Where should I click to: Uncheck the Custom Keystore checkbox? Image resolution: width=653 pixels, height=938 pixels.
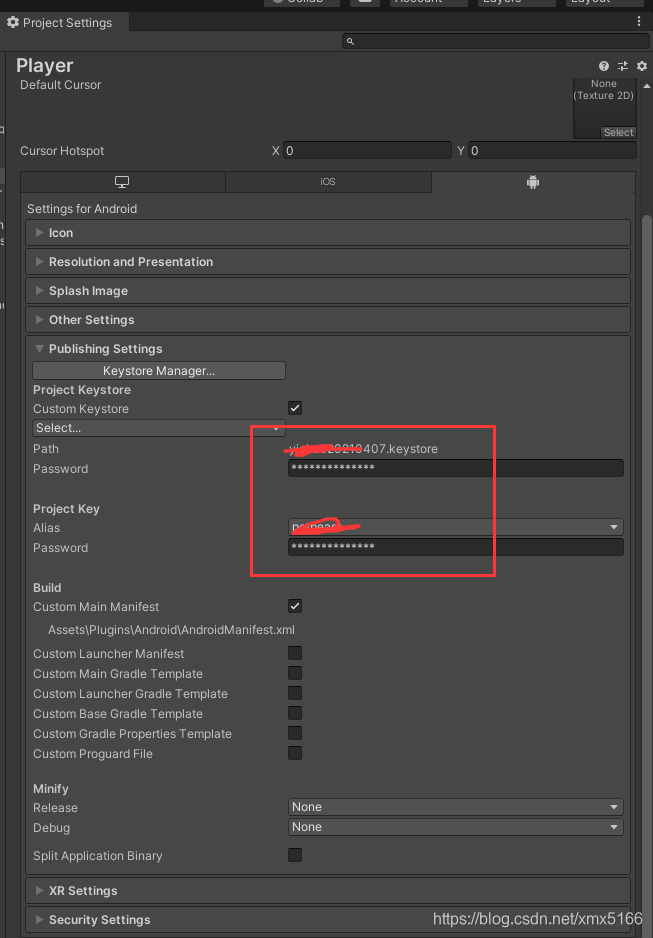pos(294,408)
